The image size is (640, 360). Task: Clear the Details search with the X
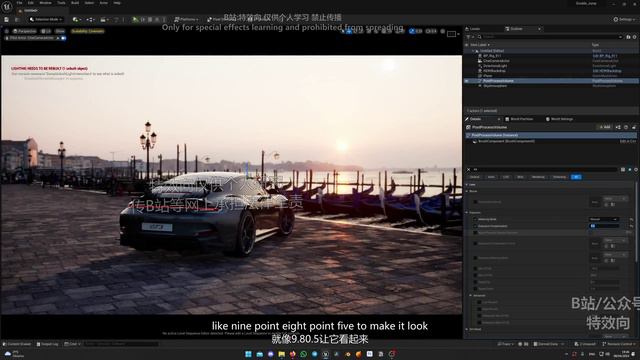(x=468, y=169)
